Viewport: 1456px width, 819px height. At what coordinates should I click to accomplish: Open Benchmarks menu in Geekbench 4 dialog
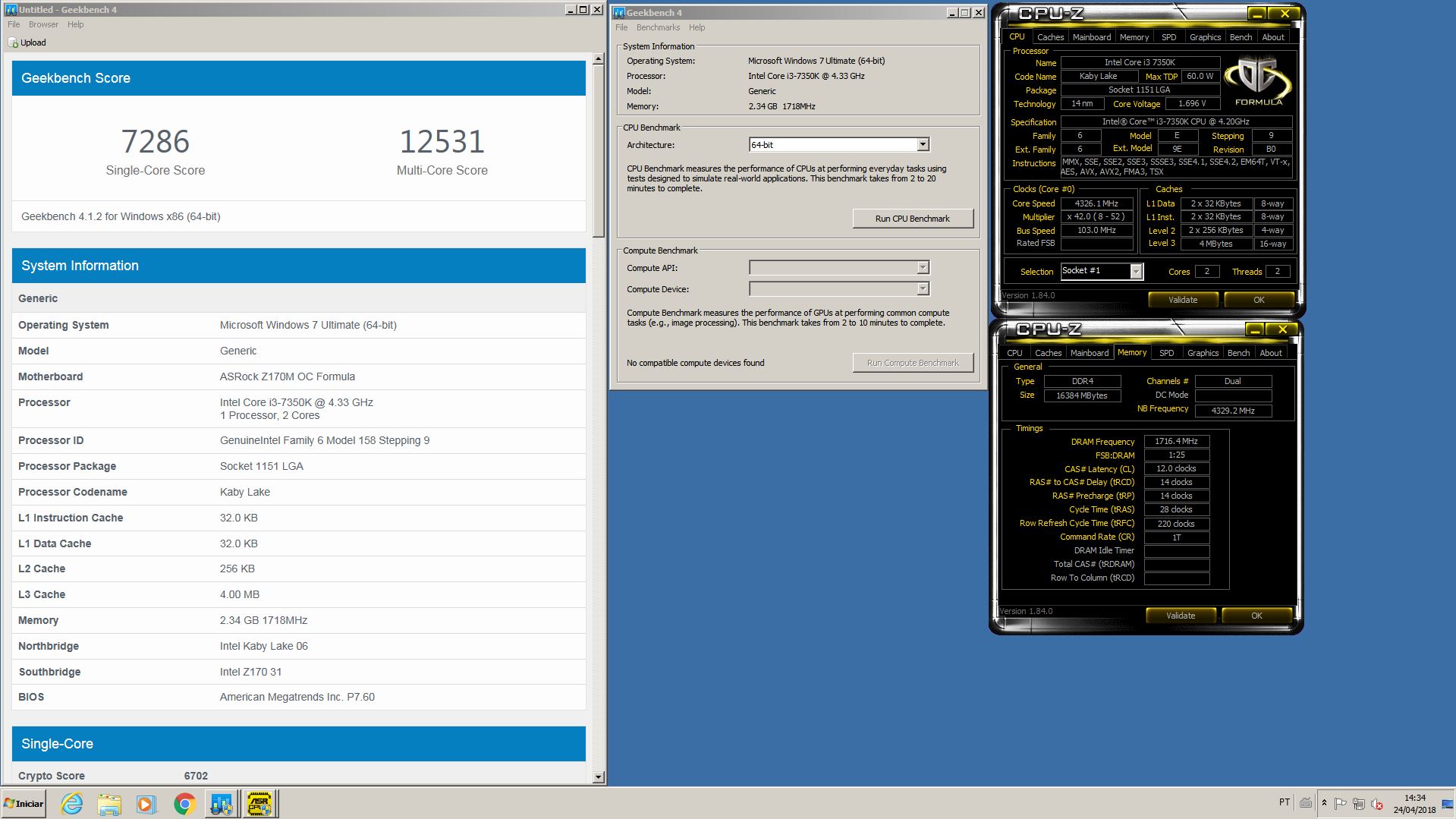[658, 27]
